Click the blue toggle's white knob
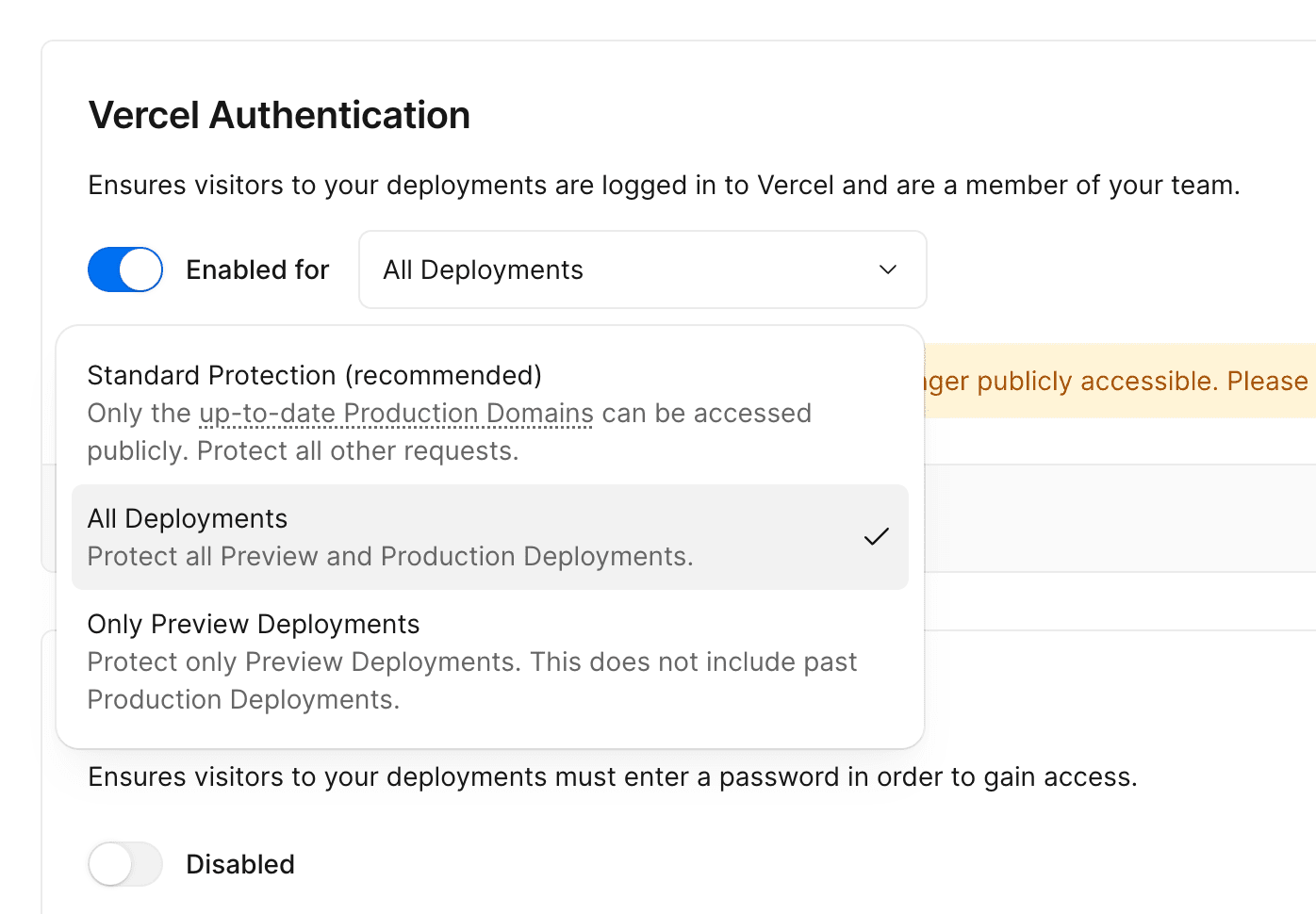The image size is (1316, 914). 140,269
